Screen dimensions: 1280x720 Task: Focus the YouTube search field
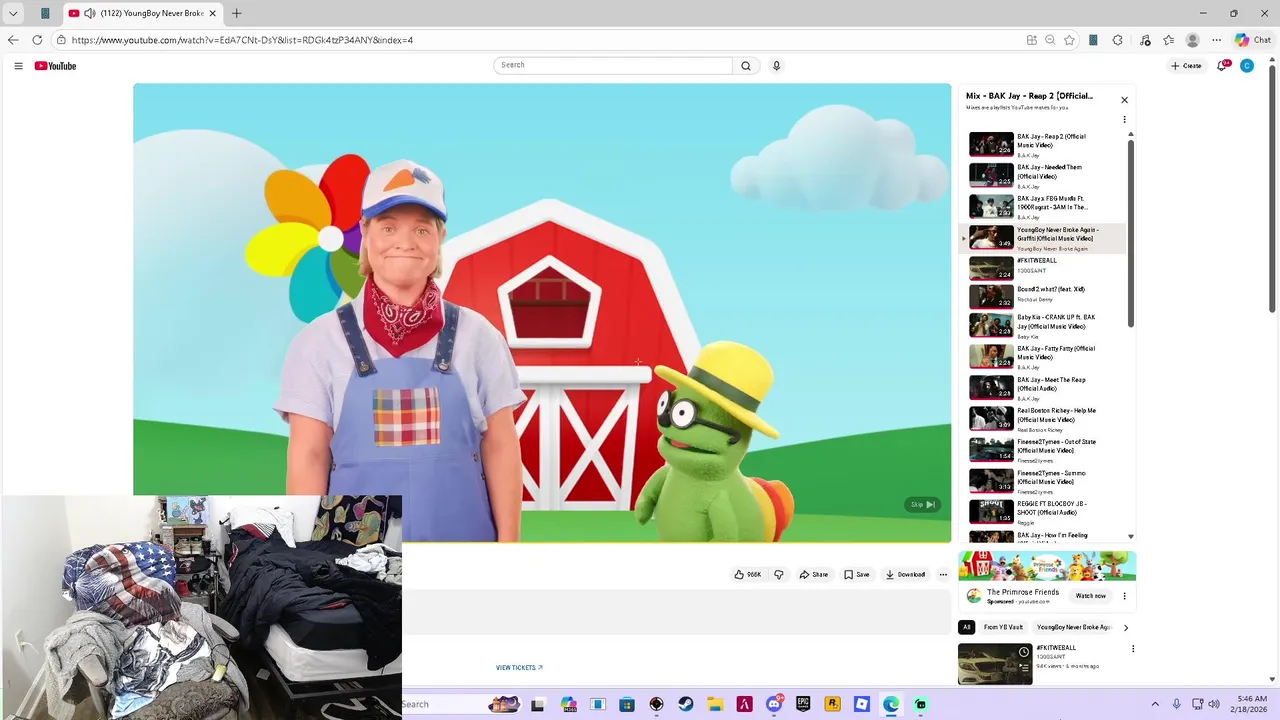point(612,65)
